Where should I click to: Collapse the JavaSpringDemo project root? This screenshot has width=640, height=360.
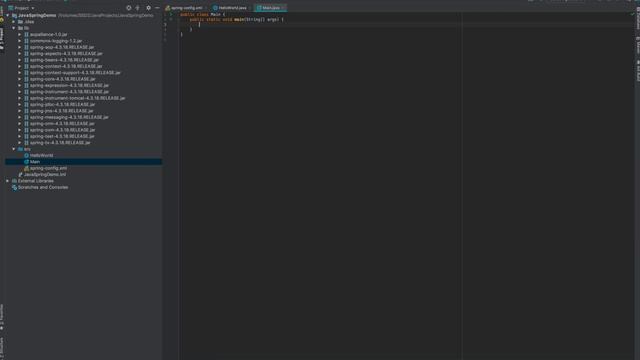click(x=8, y=15)
